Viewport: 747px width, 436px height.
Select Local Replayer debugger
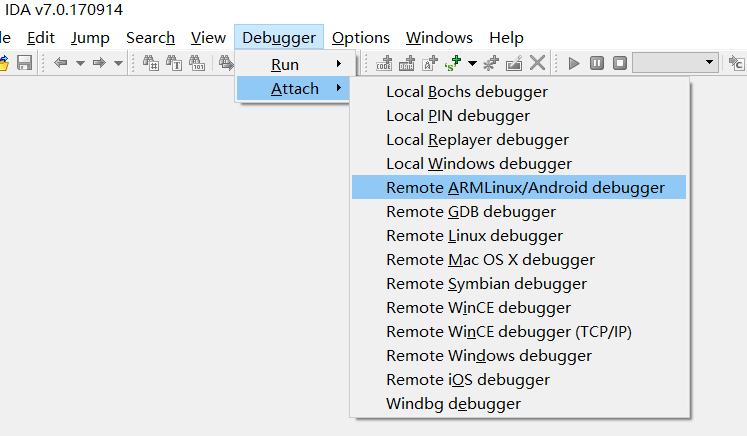pos(519,140)
